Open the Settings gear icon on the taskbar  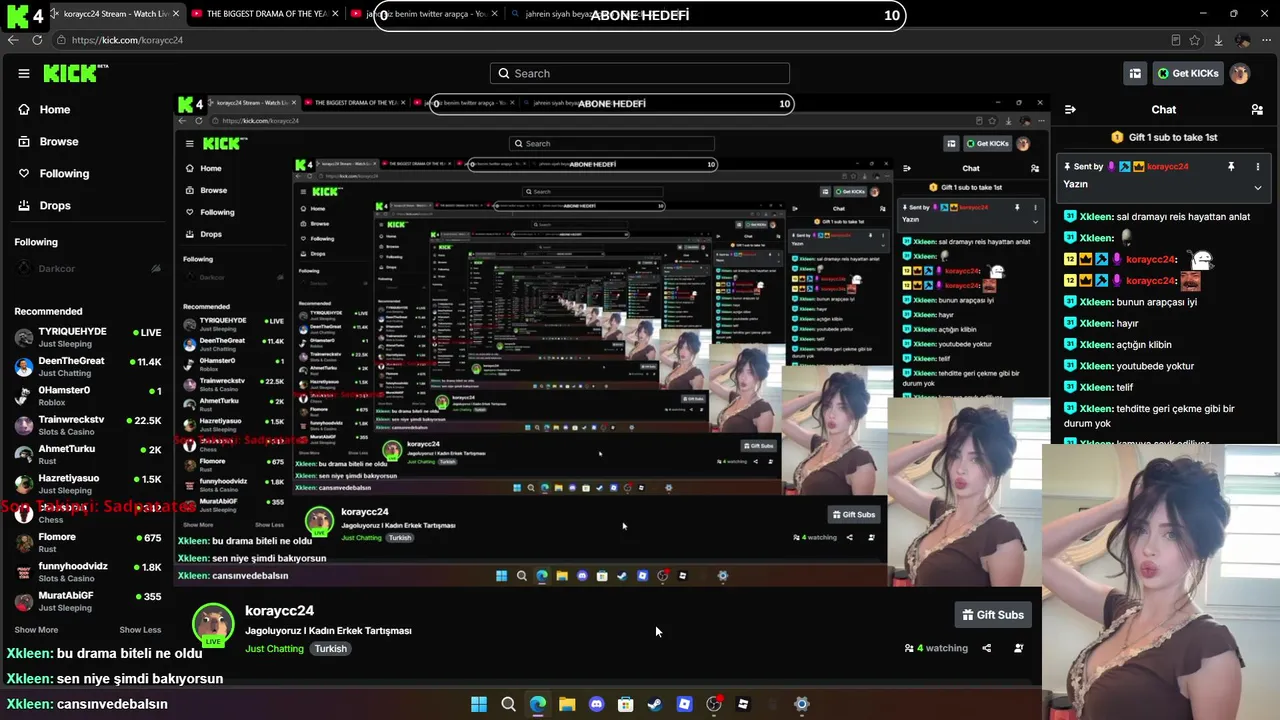(x=801, y=704)
